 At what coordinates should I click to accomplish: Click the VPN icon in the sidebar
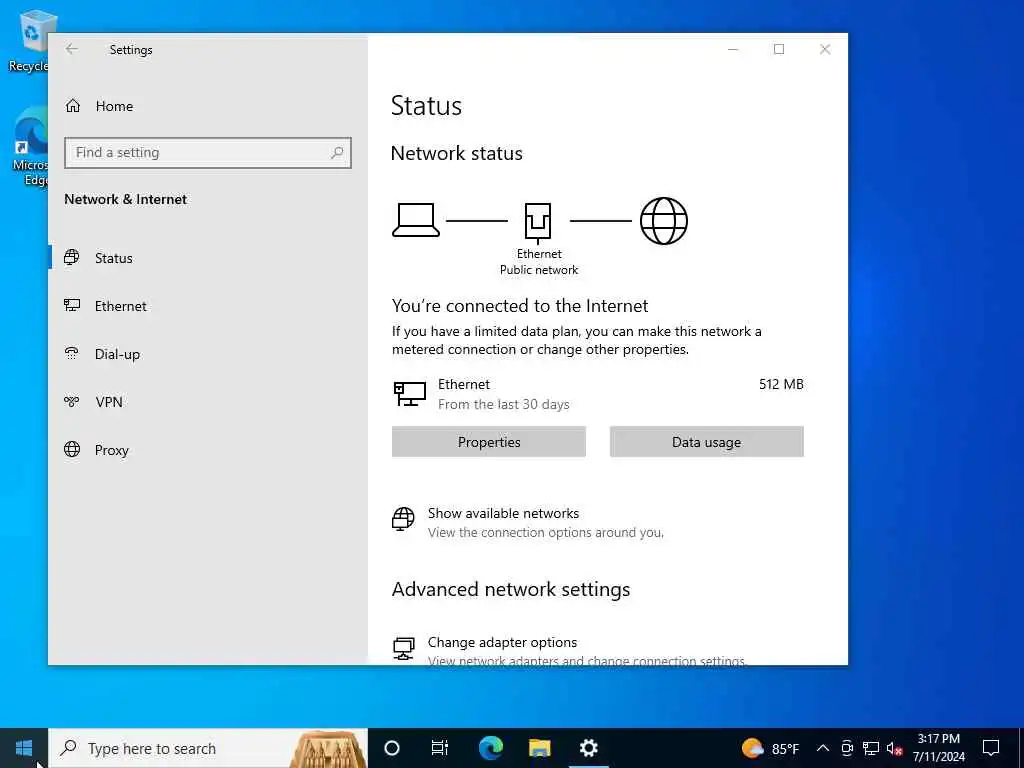pyautogui.click(x=72, y=402)
